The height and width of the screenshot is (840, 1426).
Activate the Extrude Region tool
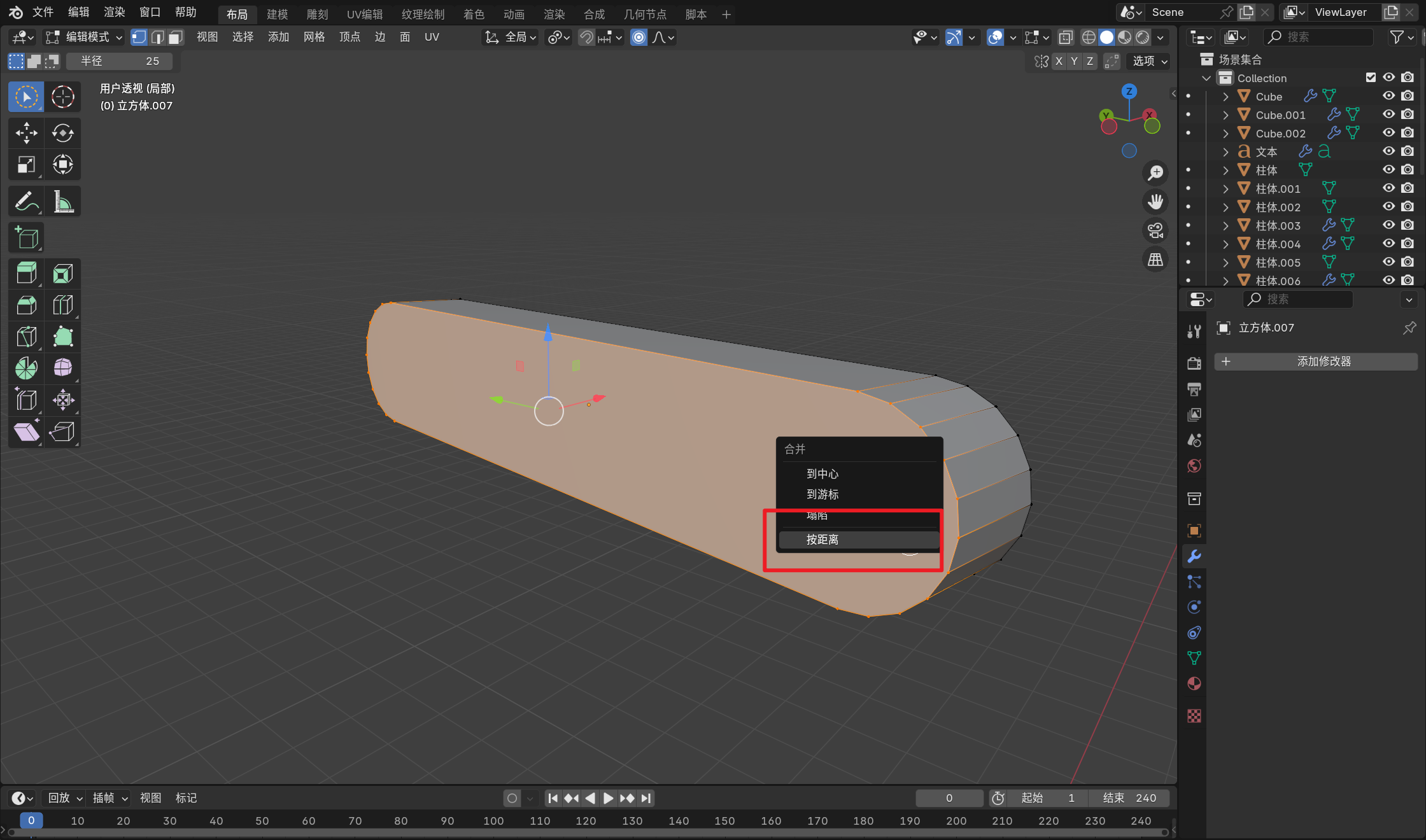[x=26, y=274]
